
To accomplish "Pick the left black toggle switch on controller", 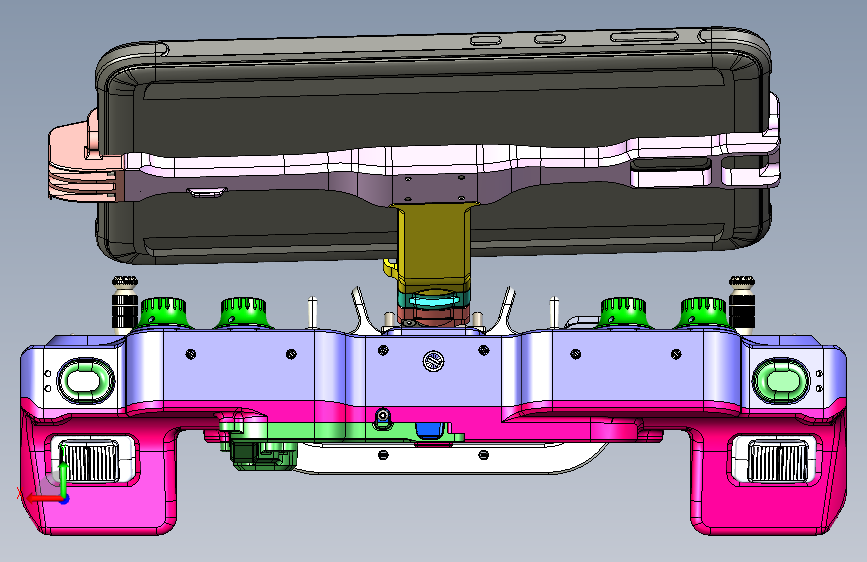I will (125, 304).
